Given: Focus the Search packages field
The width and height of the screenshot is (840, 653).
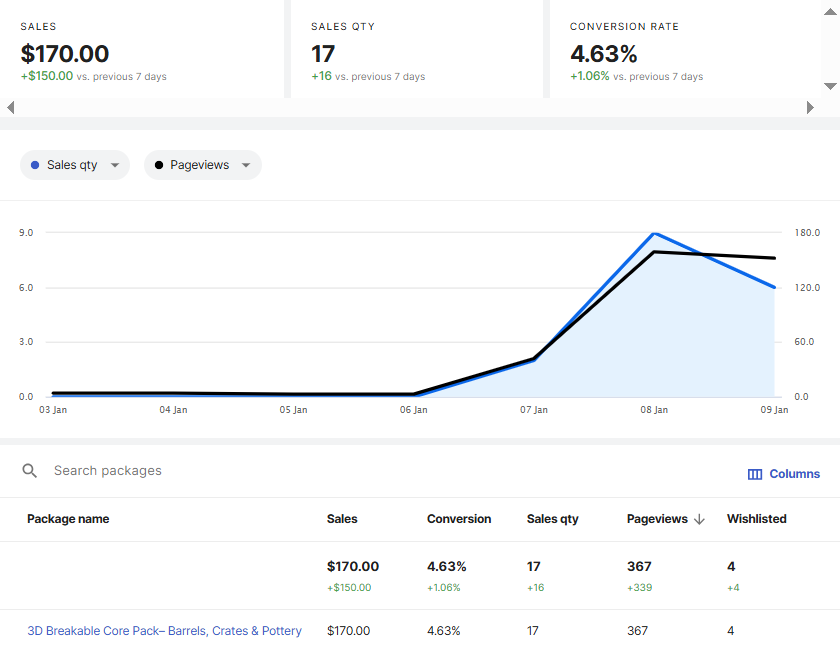Looking at the screenshot, I should [x=107, y=471].
